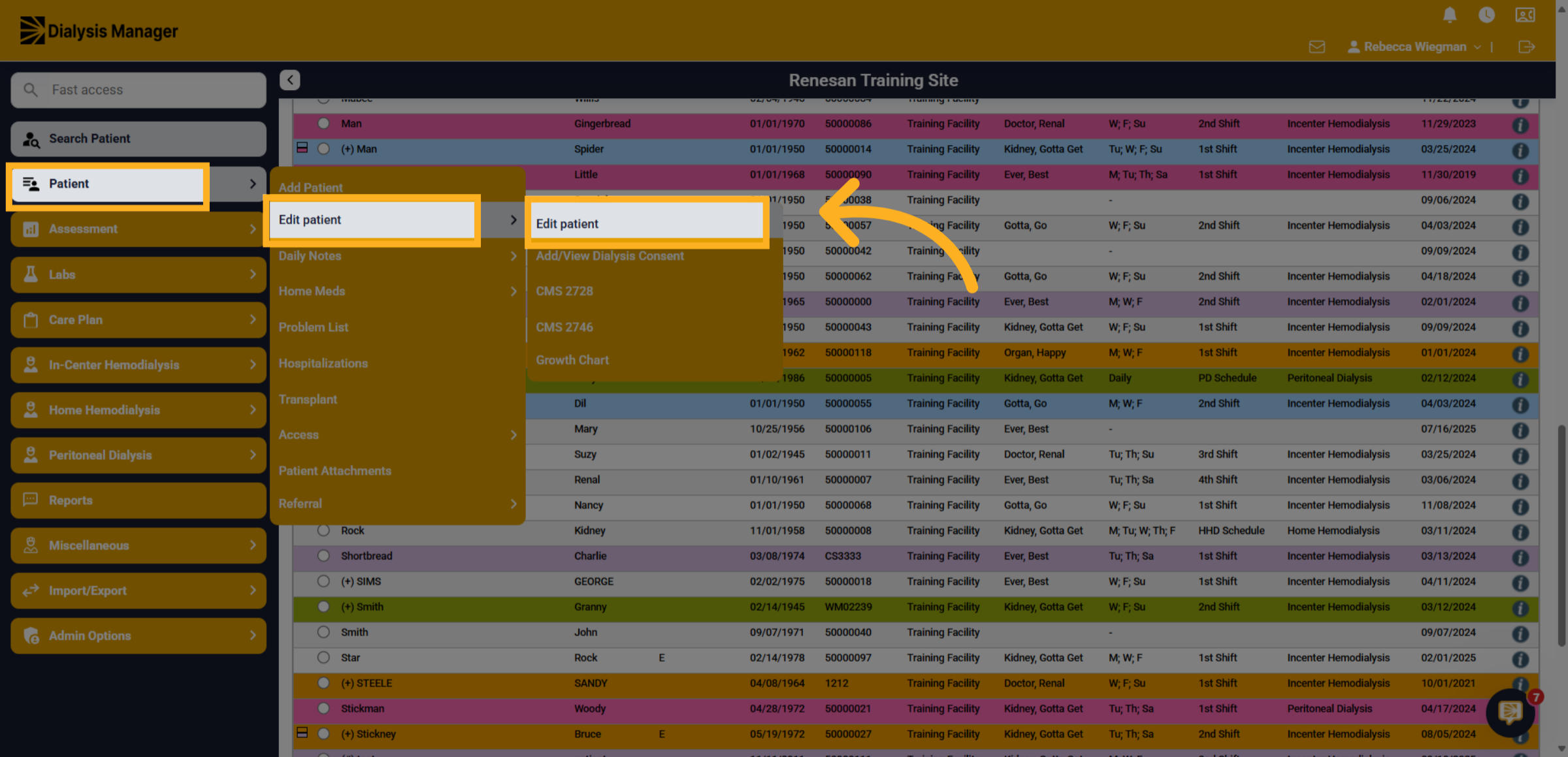This screenshot has height=757, width=1568.
Task: Expand the Labs sidebar menu
Action: (x=138, y=274)
